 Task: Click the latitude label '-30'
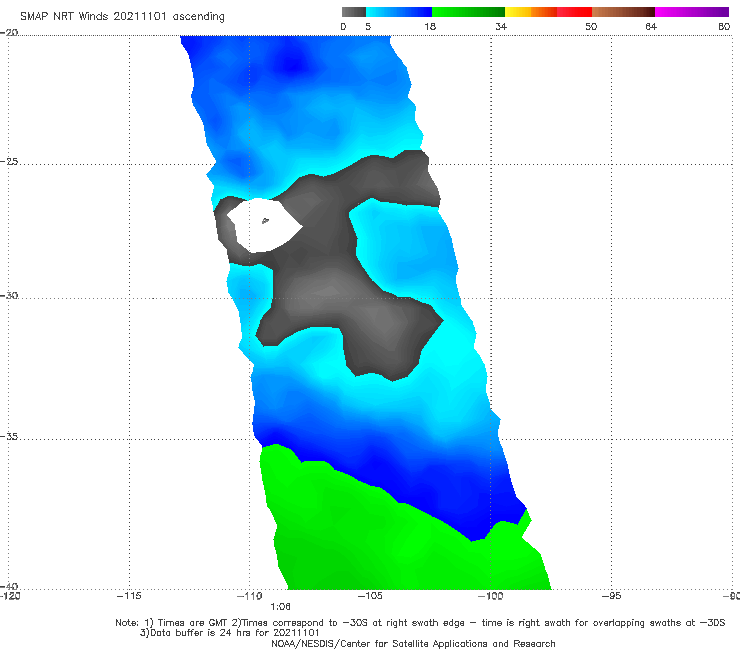9,295
